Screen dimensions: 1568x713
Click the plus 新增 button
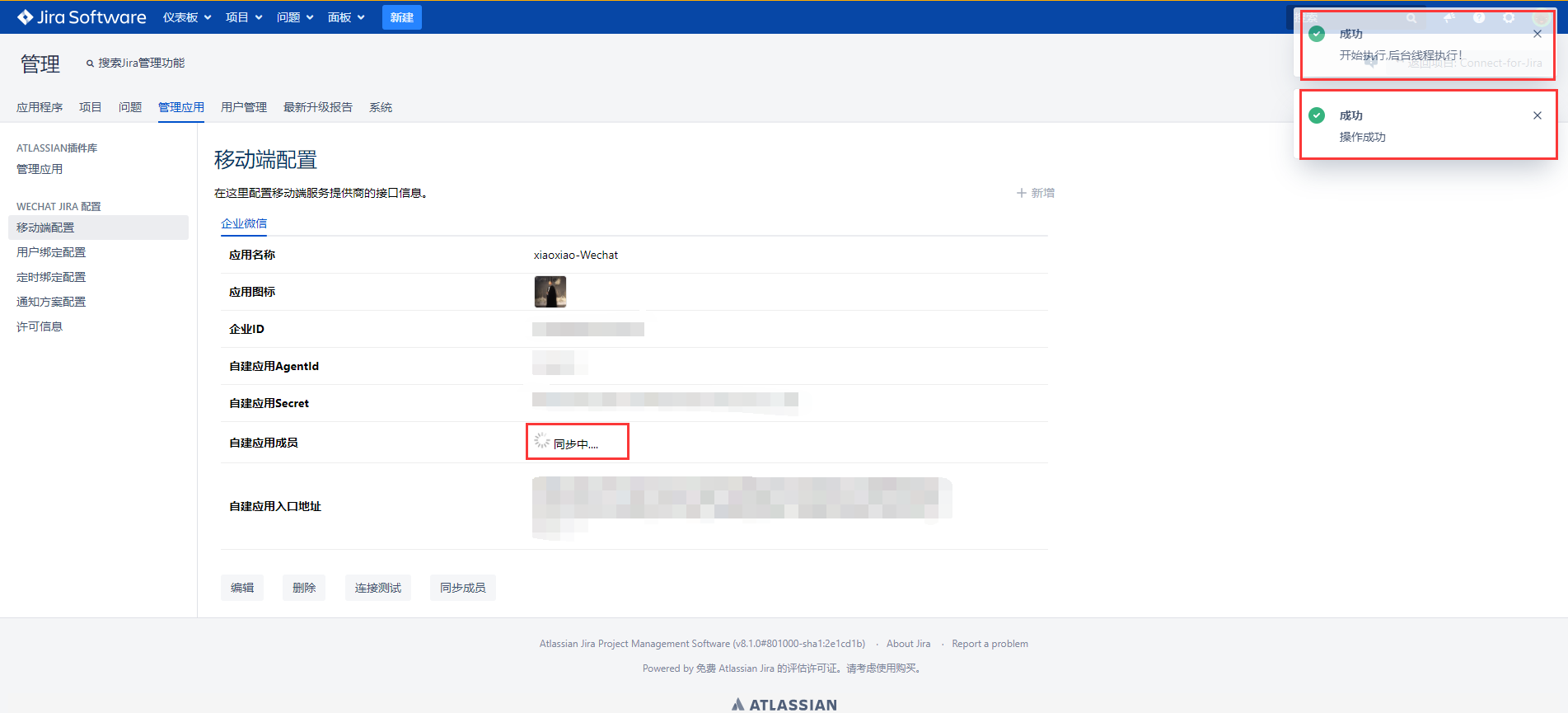click(1035, 193)
